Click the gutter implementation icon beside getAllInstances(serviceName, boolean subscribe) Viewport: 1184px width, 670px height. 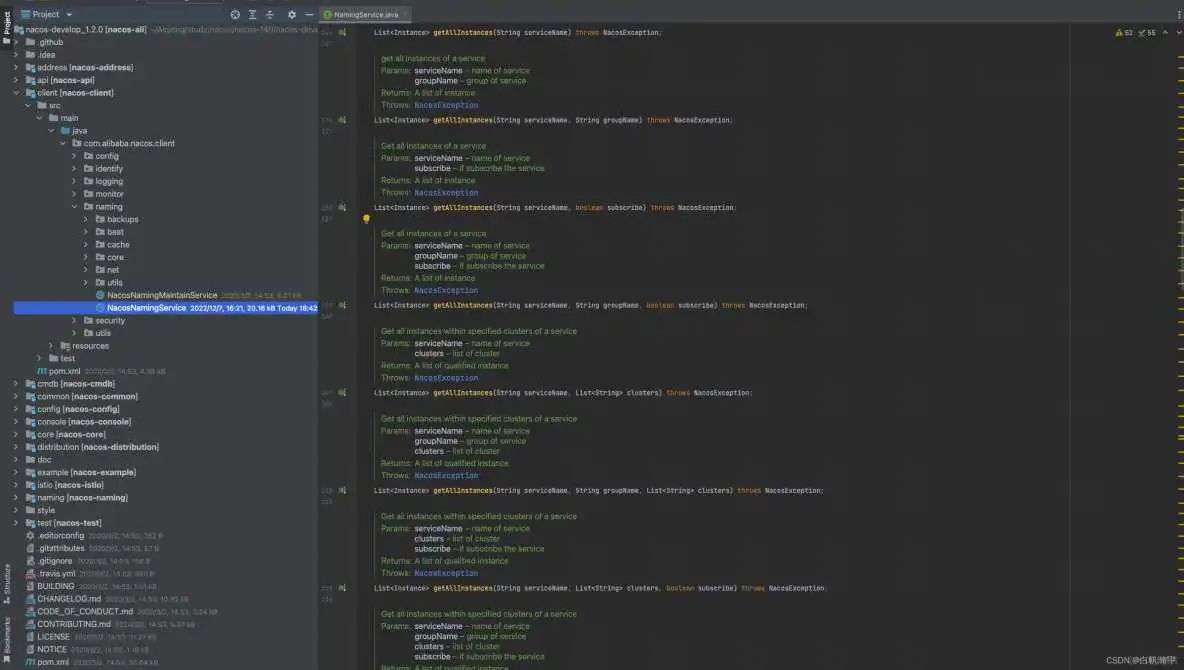click(x=342, y=207)
